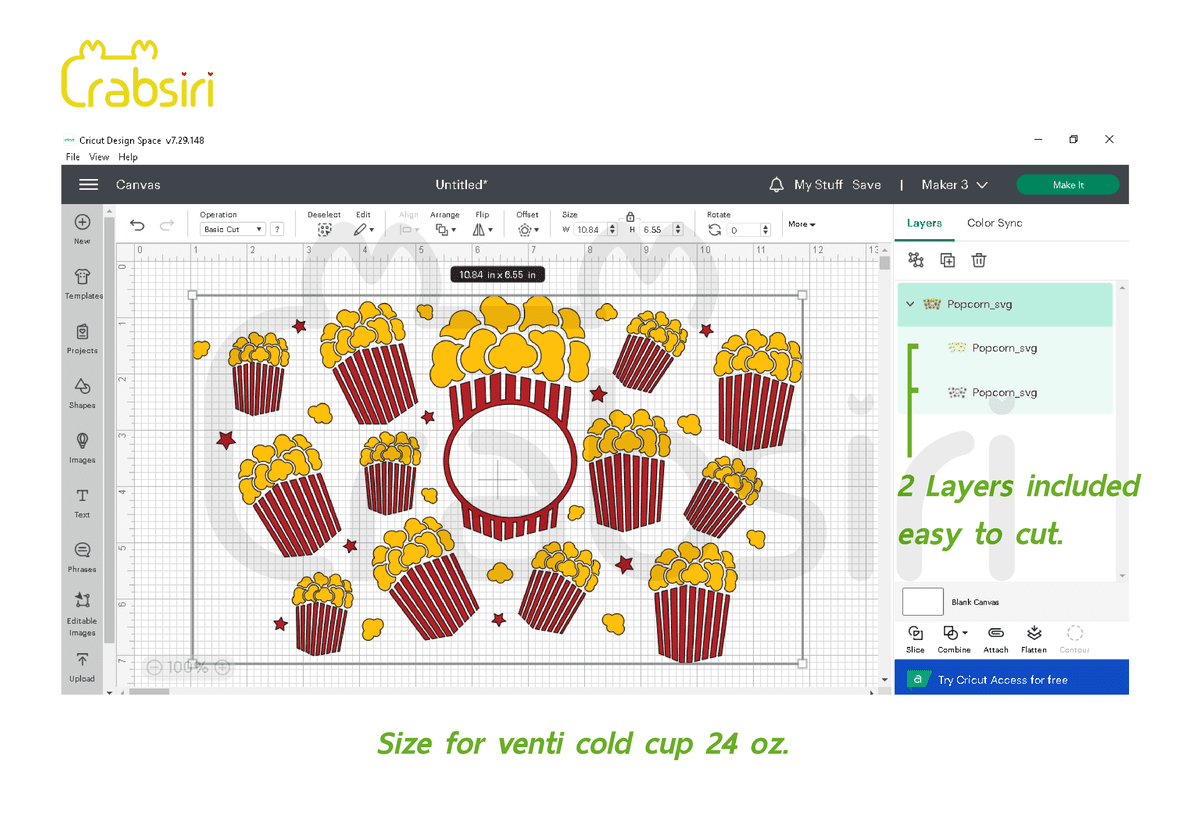Click the Upload icon
1181x817 pixels.
click(x=82, y=661)
